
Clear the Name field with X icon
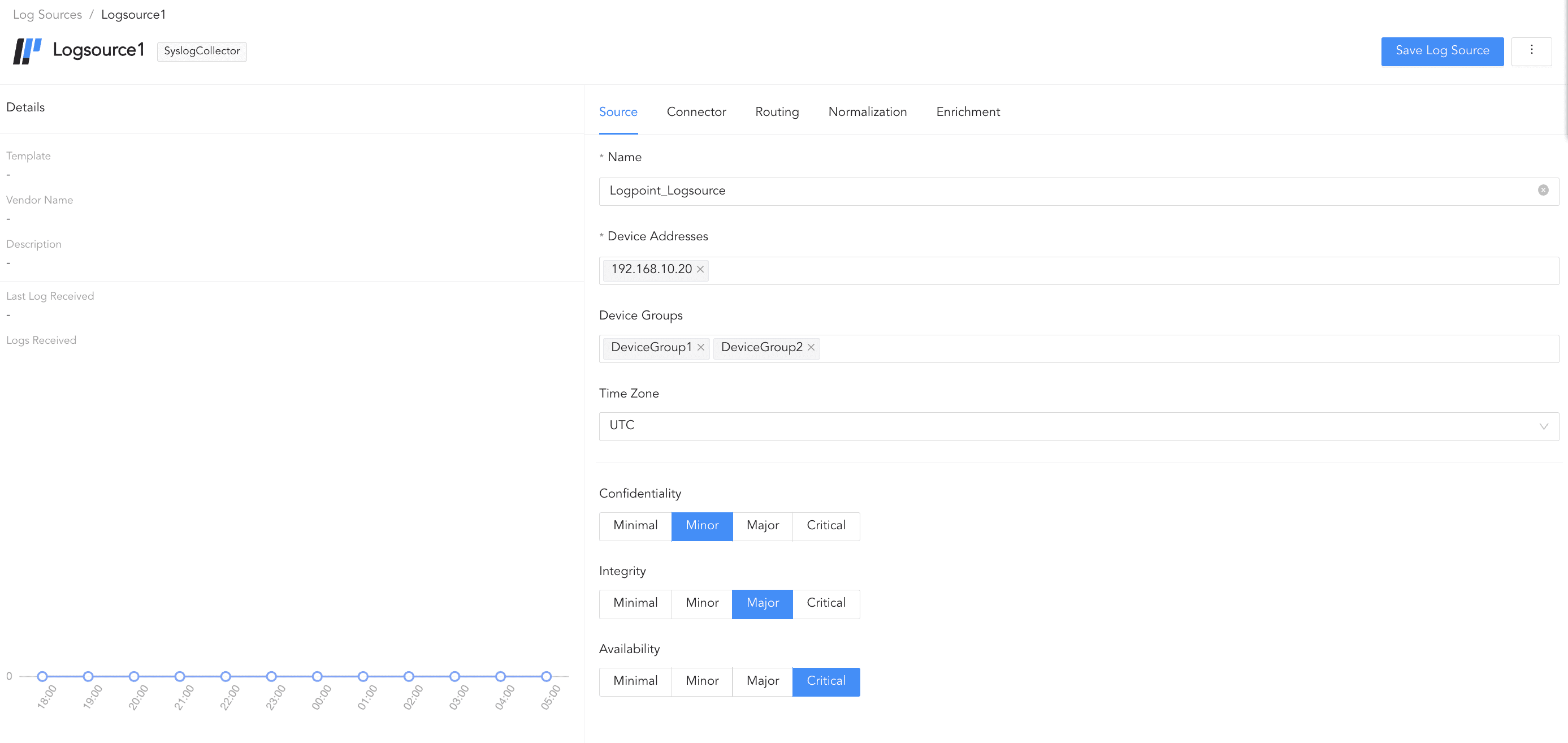point(1543,190)
